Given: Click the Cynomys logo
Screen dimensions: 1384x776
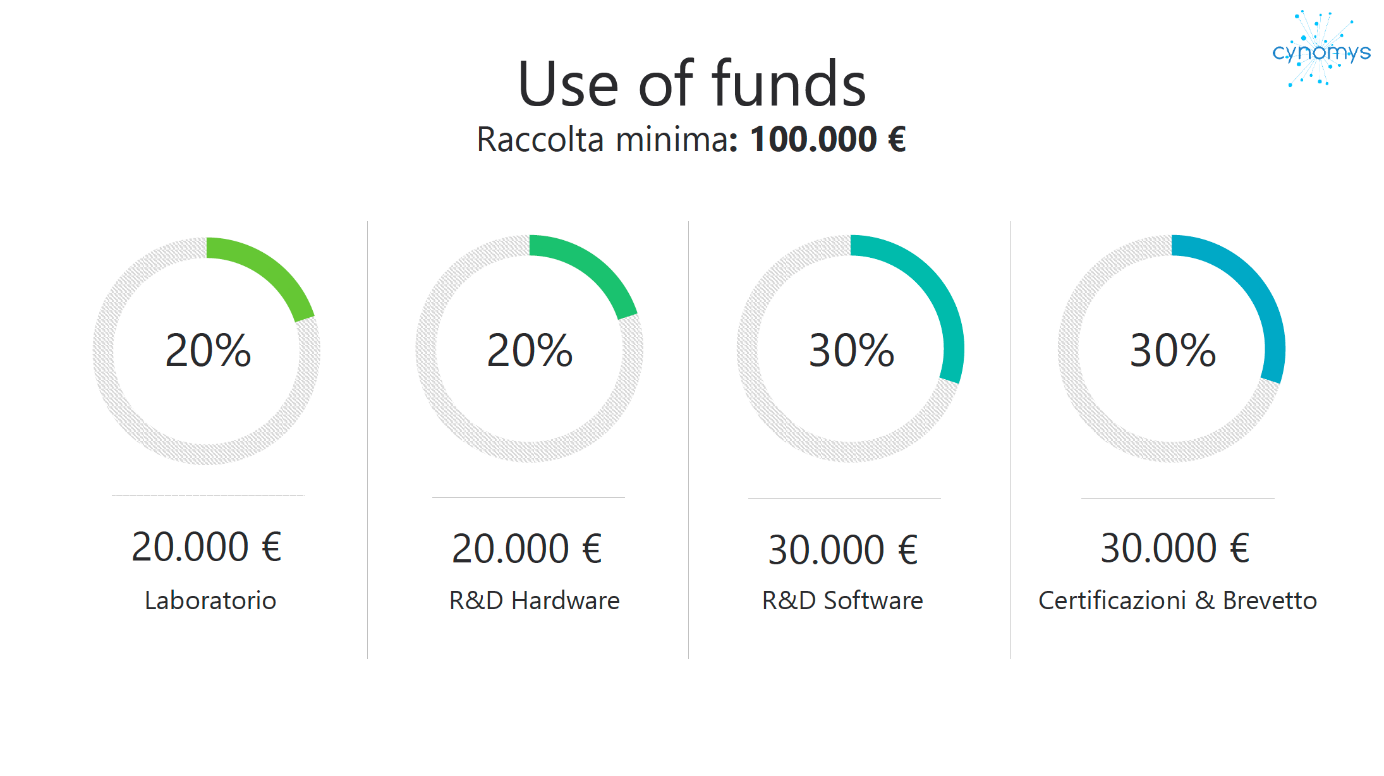Looking at the screenshot, I should coord(1321,50).
